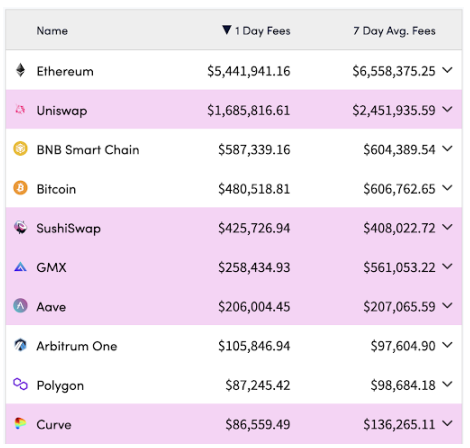This screenshot has height=448, width=470.
Task: Select the $206,004.45 fee value
Action: tap(254, 307)
